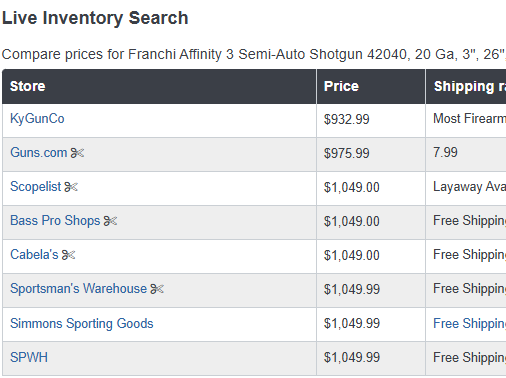Screen dimensions: 506x378
Task: Visit the Simmons Sporting Goods link
Action: [x=82, y=324]
